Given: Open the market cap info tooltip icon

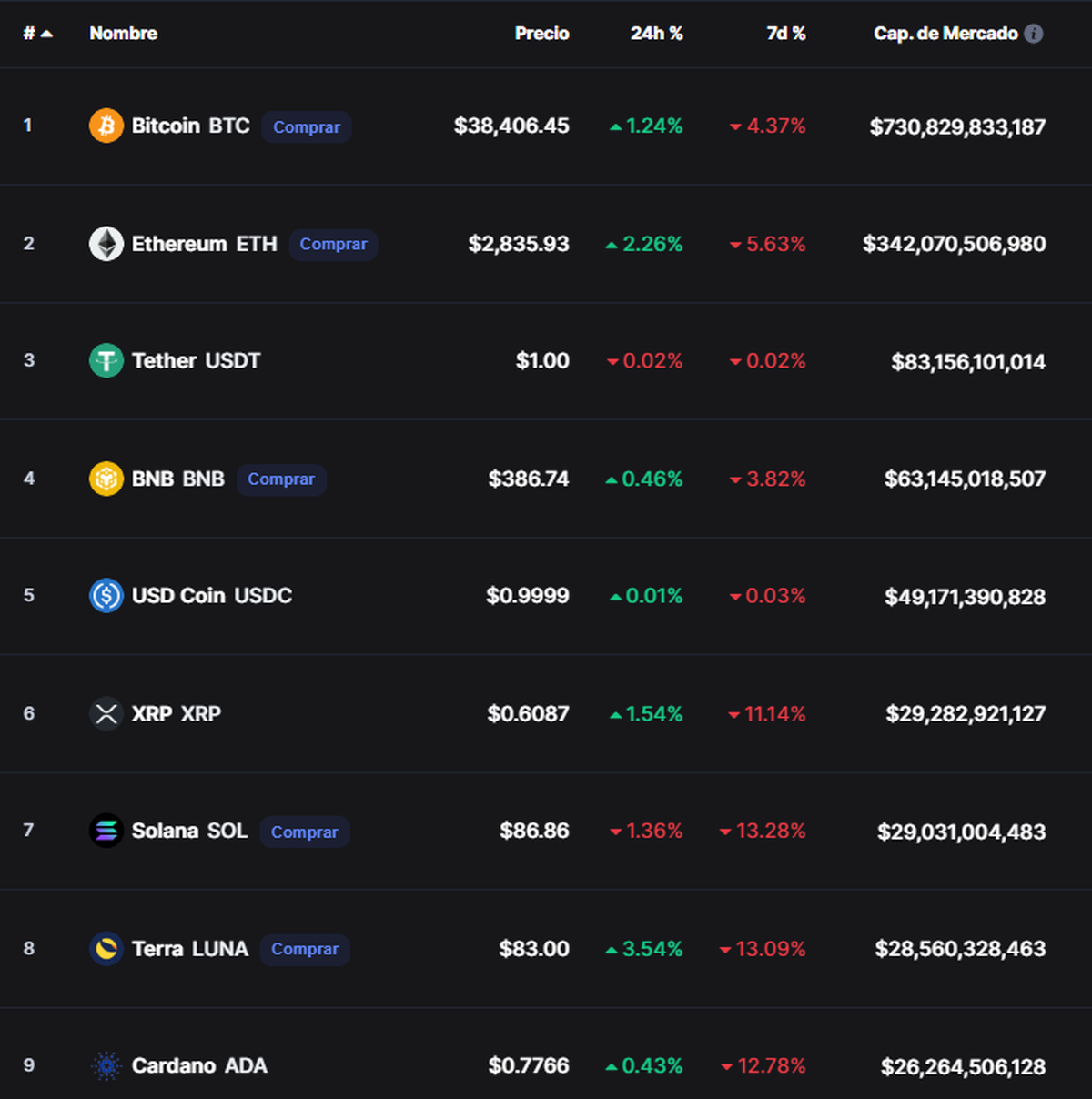Looking at the screenshot, I should tap(1034, 34).
